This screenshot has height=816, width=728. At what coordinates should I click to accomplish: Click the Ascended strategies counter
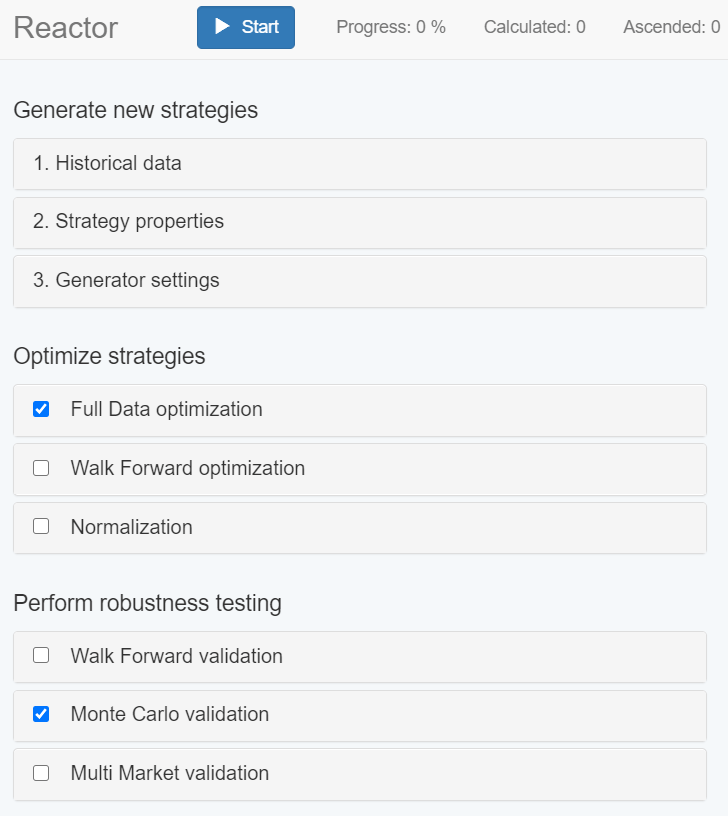click(671, 27)
